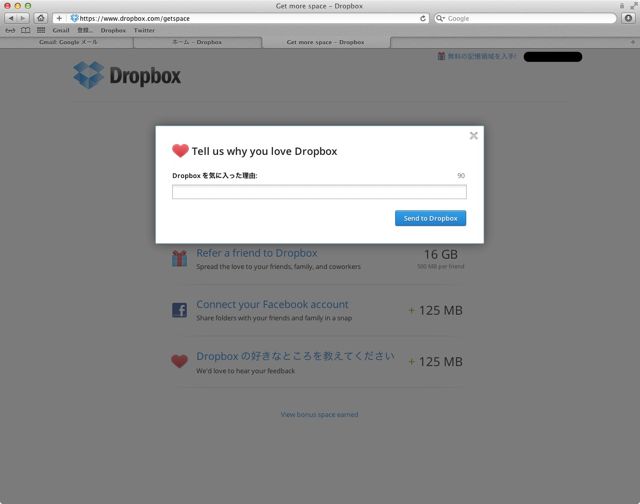640x504 pixels.
Task: Open the home page with the house icon
Action: tap(40, 18)
